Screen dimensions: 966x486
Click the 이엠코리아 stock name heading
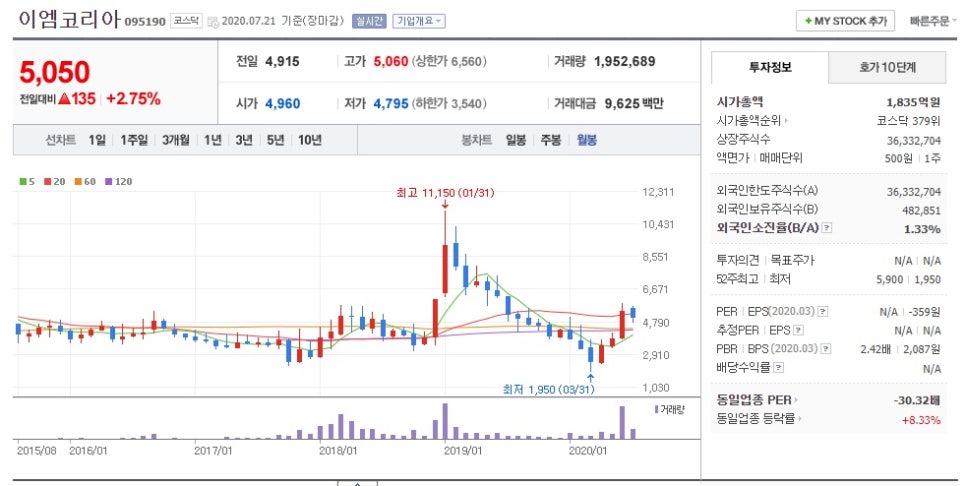(69, 20)
